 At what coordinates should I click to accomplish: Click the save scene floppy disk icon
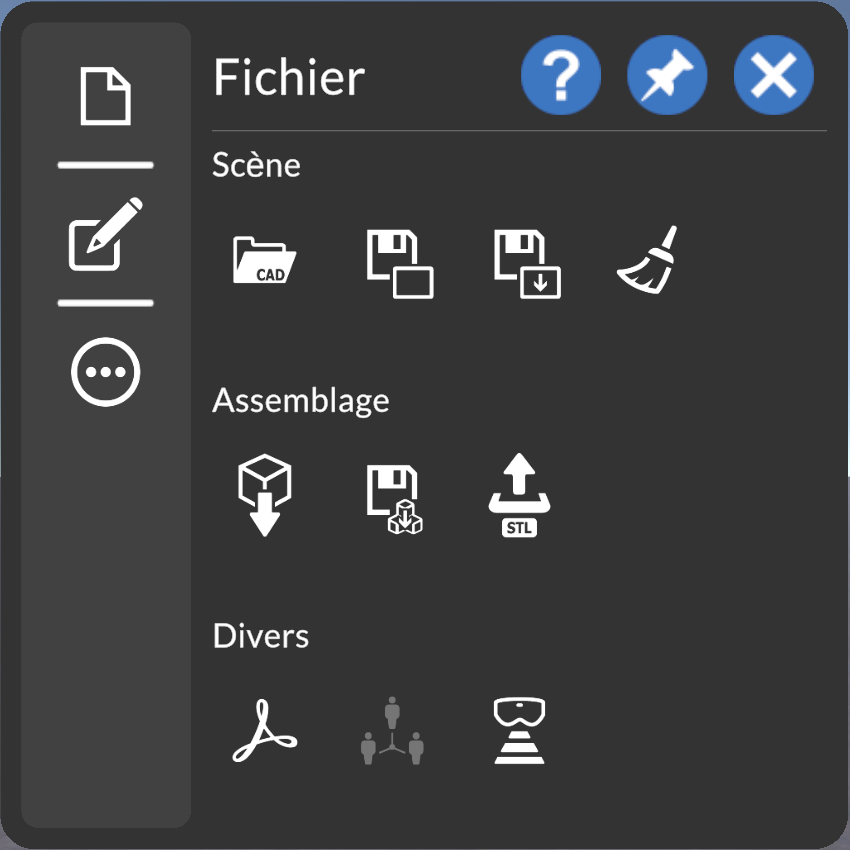399,263
